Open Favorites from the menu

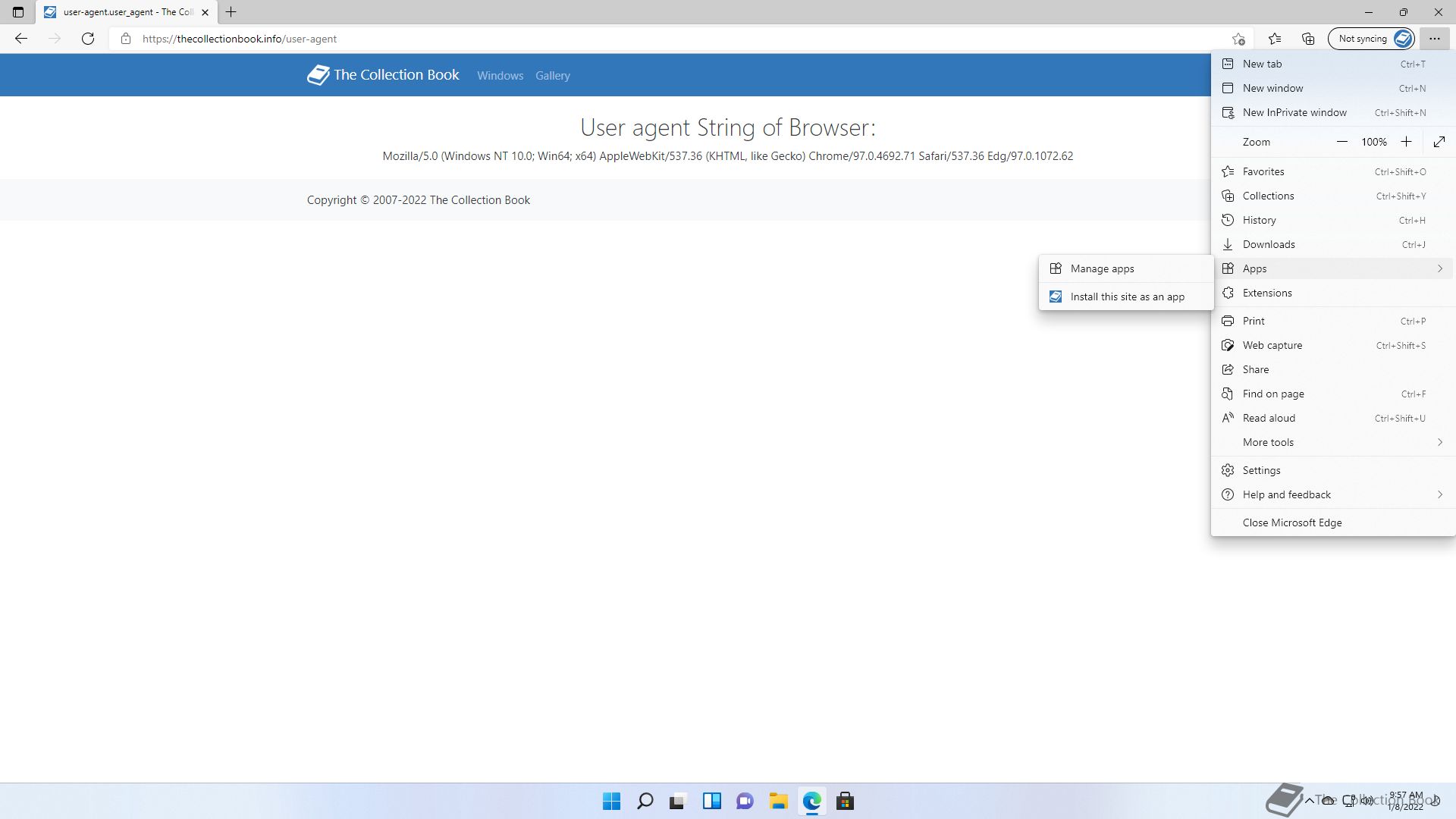pyautogui.click(x=1333, y=171)
